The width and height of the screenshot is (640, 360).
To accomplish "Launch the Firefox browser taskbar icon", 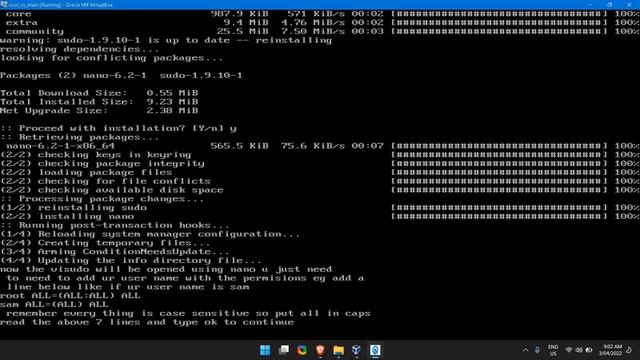I will (x=302, y=350).
